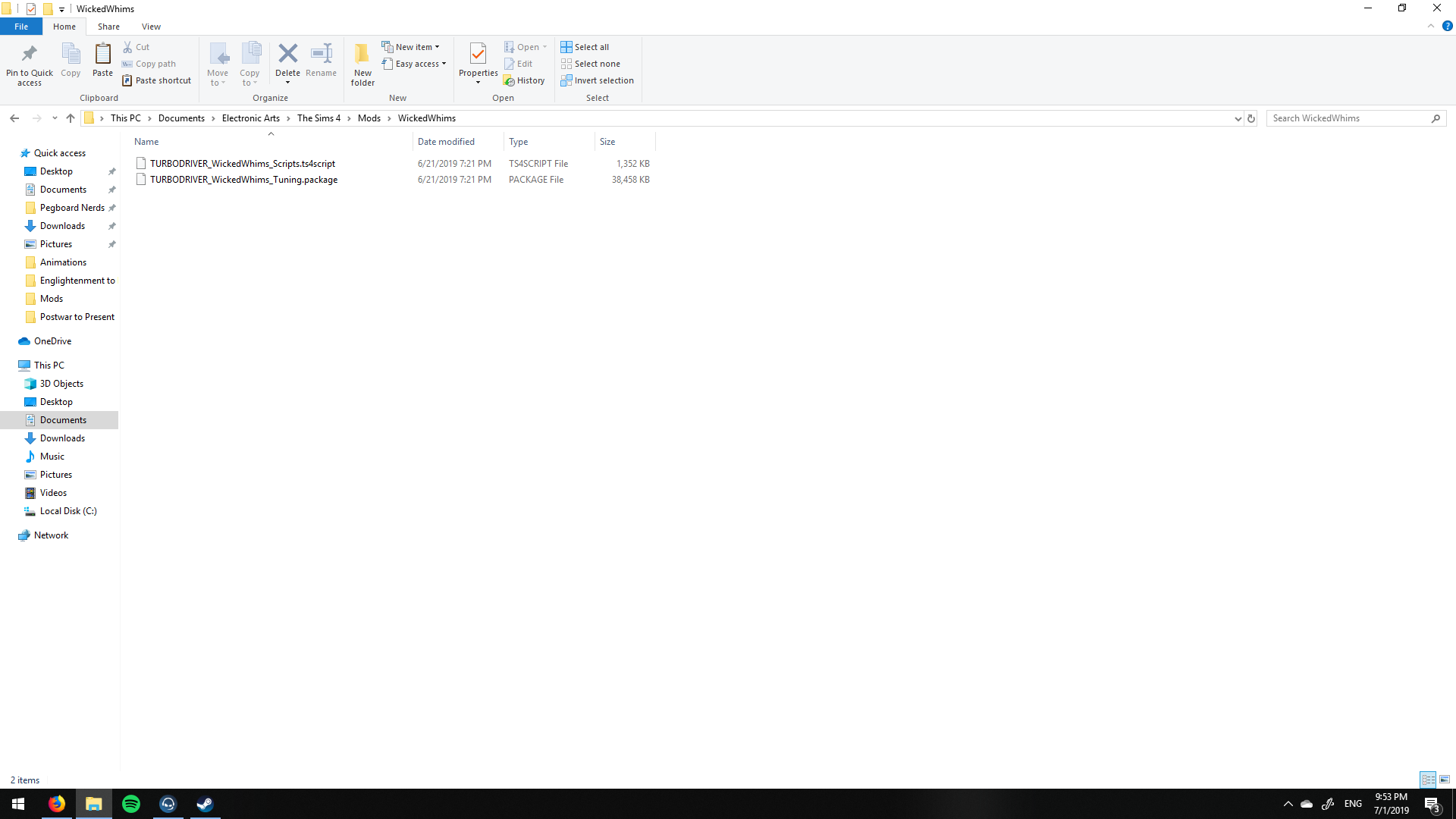
Task: Click Copy path in the ribbon
Action: (x=149, y=64)
